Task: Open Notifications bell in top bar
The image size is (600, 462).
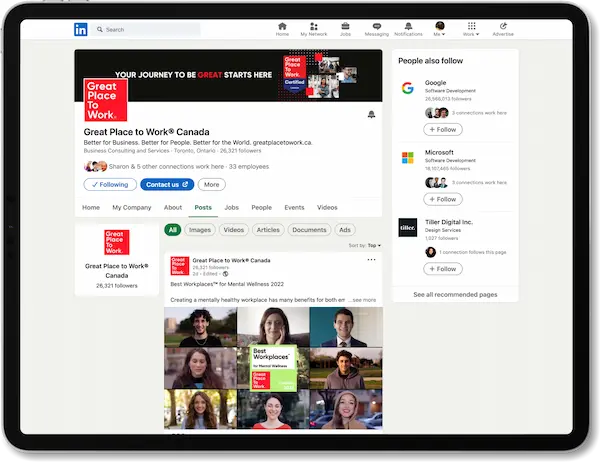Action: pos(408,29)
